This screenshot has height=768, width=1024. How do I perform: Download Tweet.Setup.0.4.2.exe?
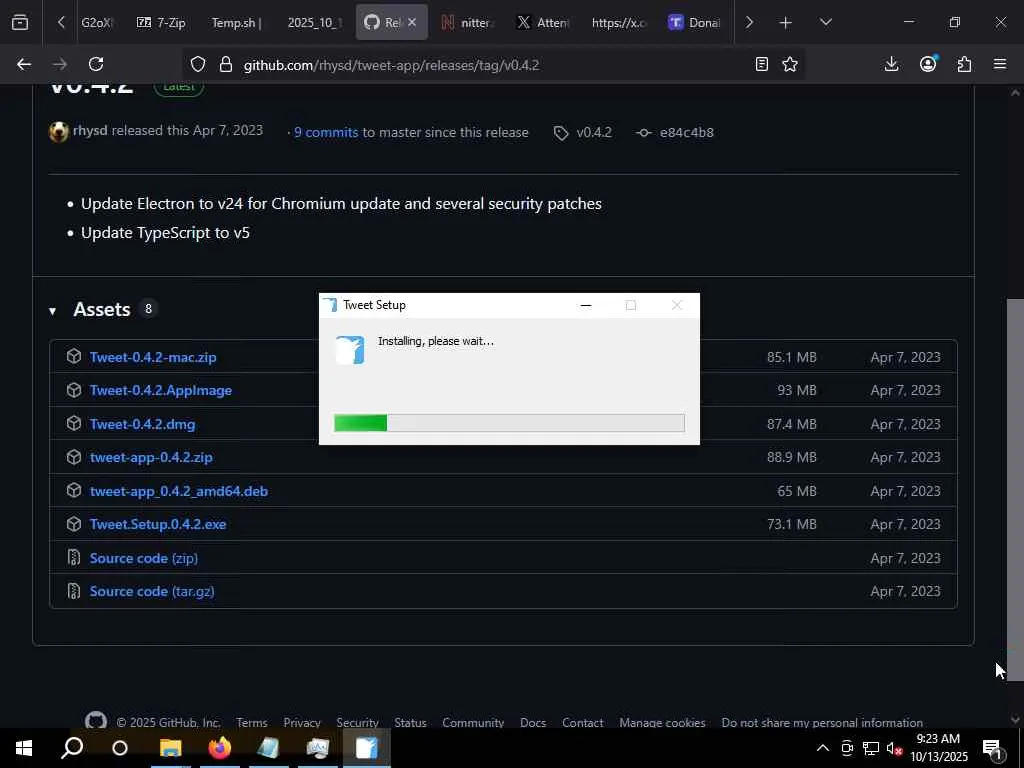(158, 524)
